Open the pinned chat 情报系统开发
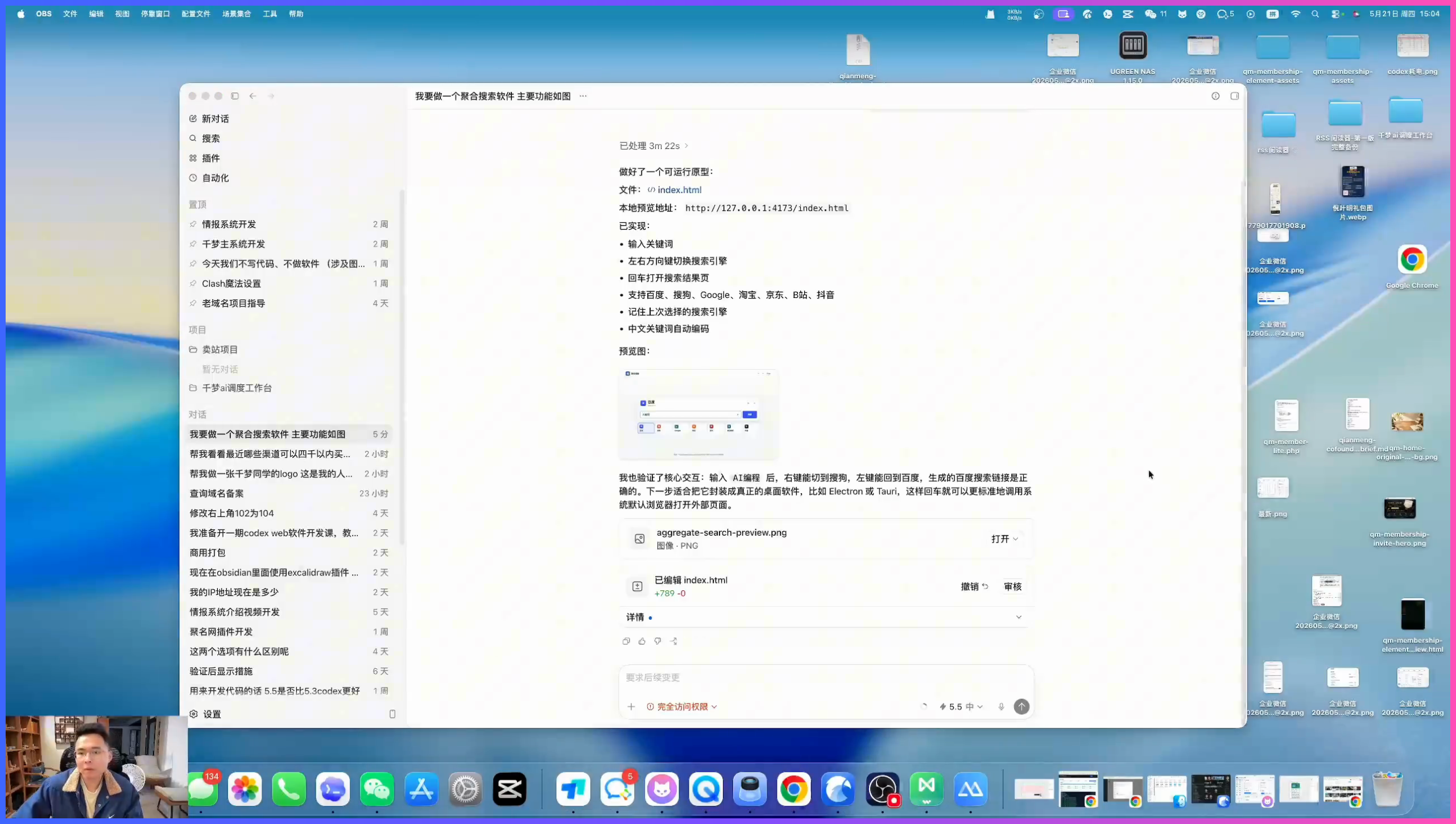Image resolution: width=1456 pixels, height=824 pixels. (x=289, y=224)
